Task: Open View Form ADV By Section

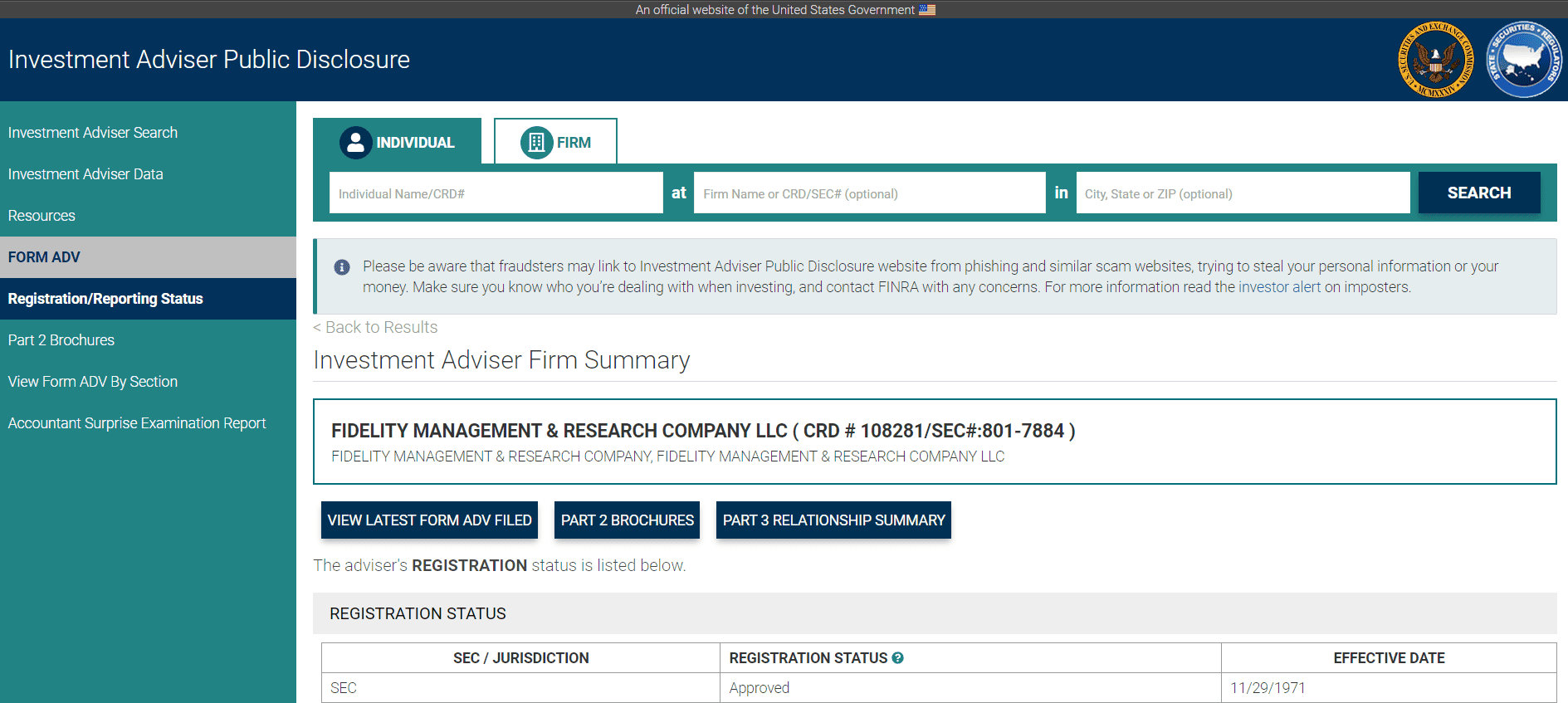Action: (93, 382)
